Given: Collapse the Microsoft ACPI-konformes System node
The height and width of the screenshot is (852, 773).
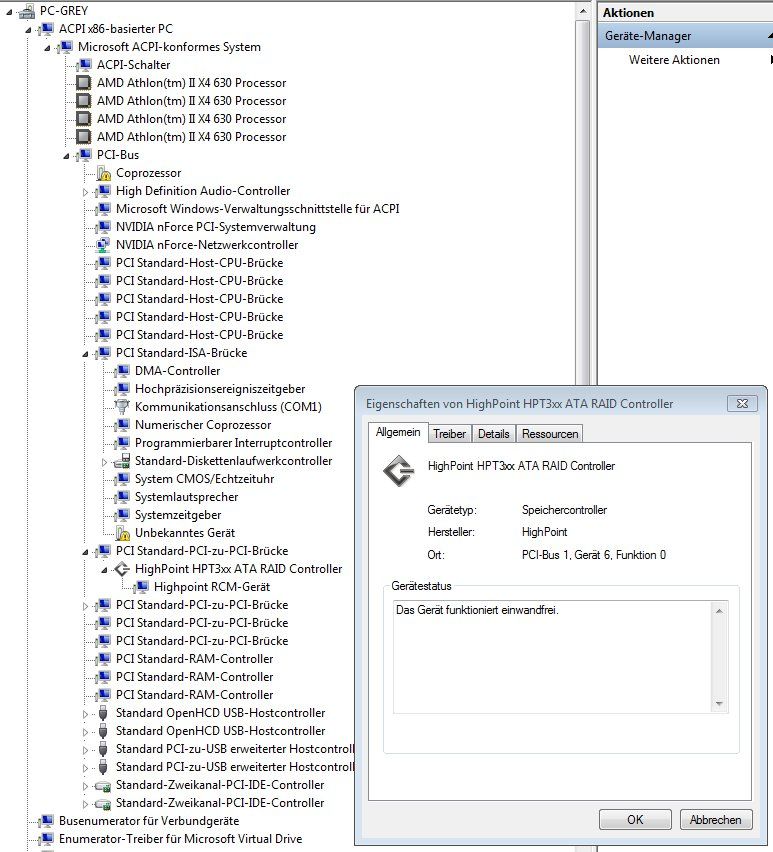Looking at the screenshot, I should pyautogui.click(x=47, y=48).
